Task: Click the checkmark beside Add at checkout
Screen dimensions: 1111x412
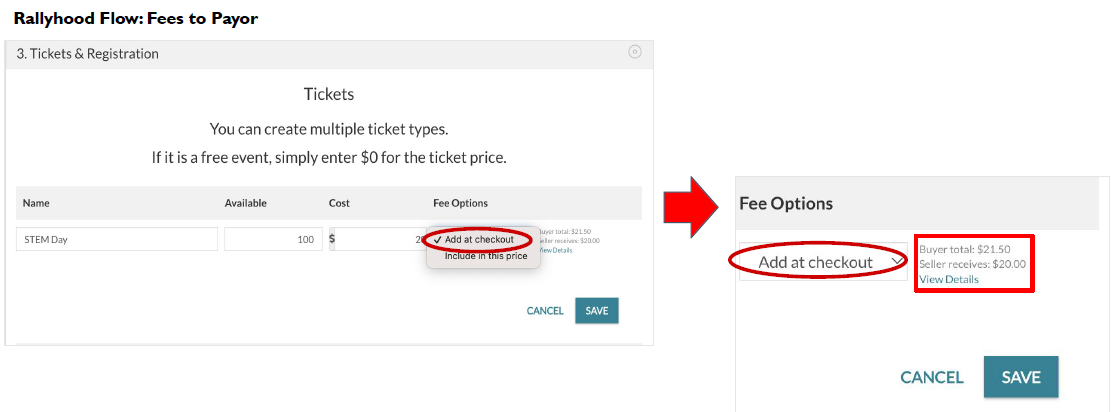Action: pos(438,240)
